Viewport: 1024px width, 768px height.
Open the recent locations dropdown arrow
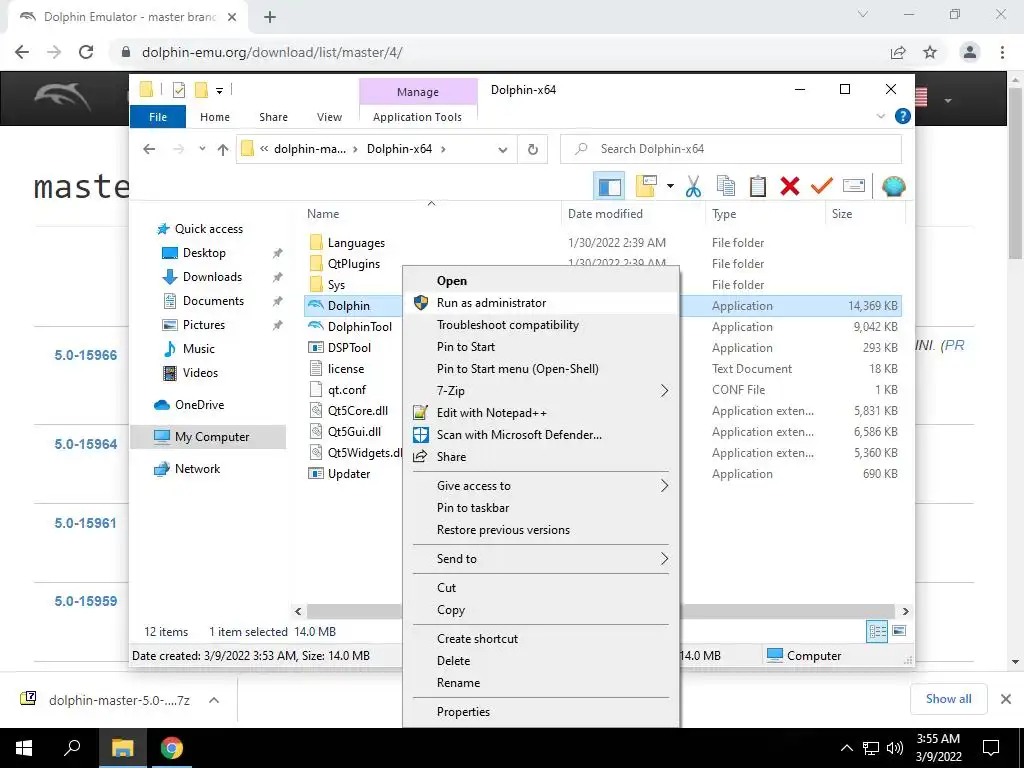[x=202, y=149]
